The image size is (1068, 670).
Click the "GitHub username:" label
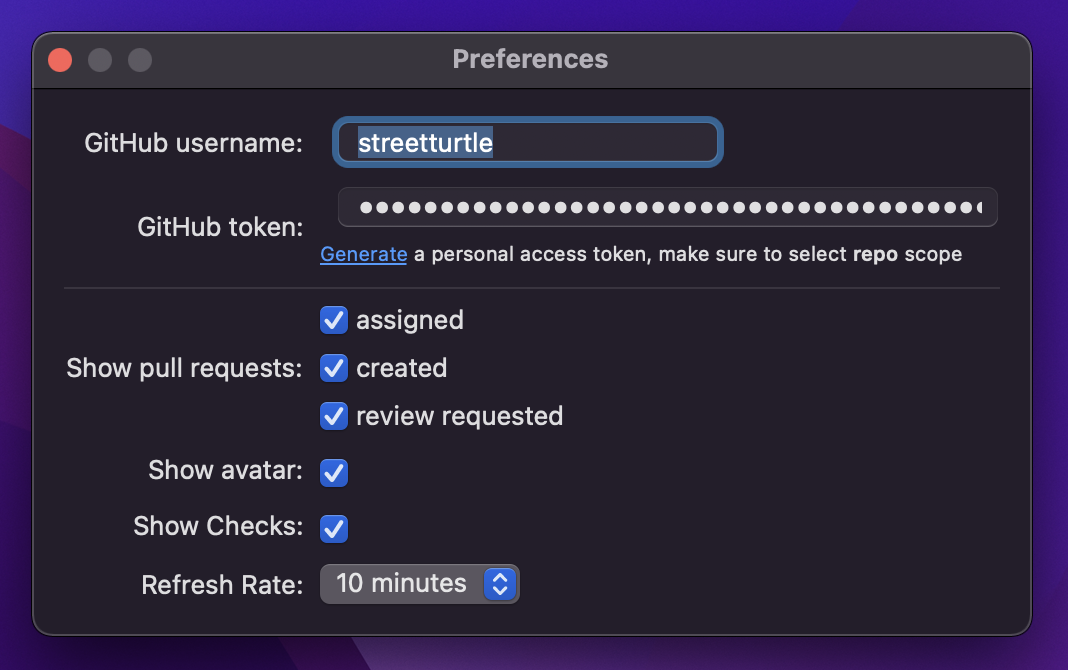click(x=193, y=143)
